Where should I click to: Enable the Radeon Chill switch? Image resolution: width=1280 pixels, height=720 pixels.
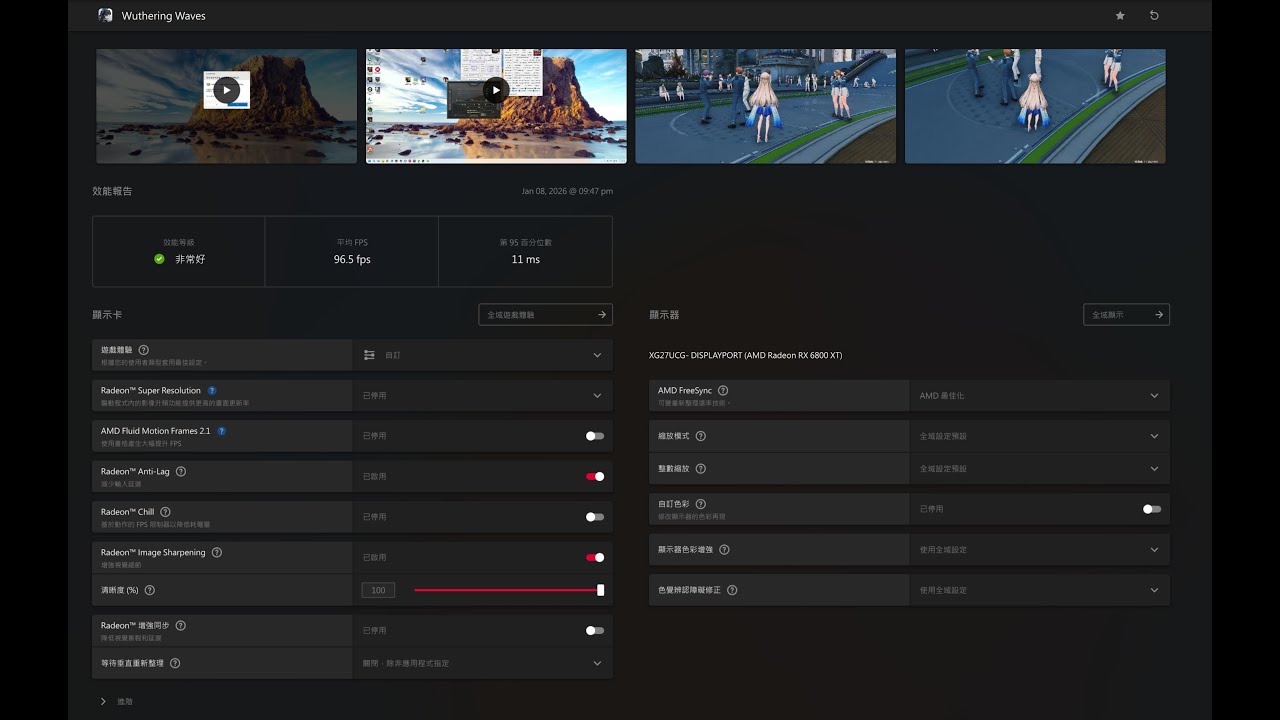595,517
